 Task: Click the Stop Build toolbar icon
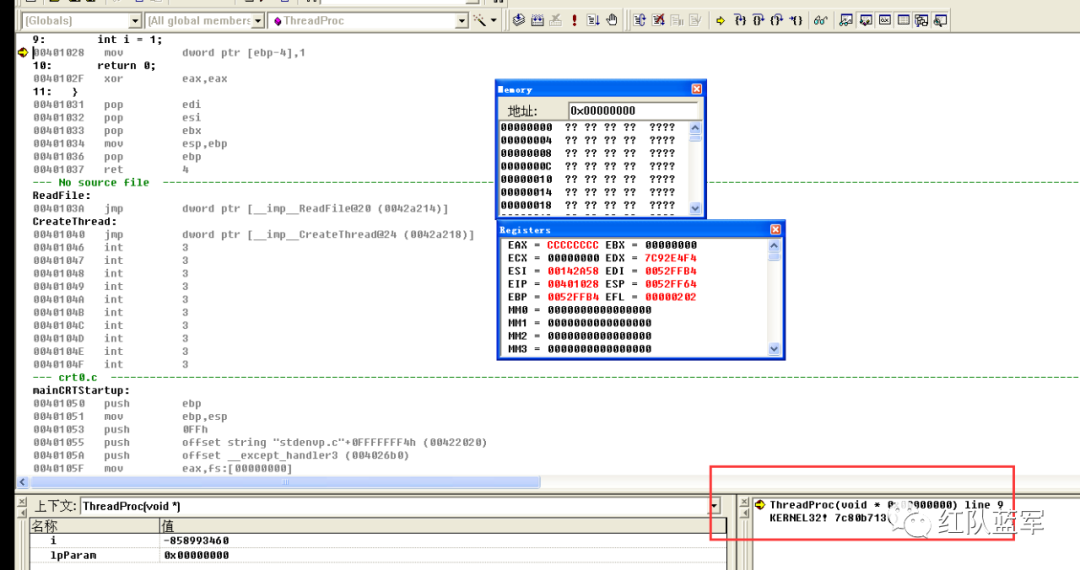tap(555, 21)
